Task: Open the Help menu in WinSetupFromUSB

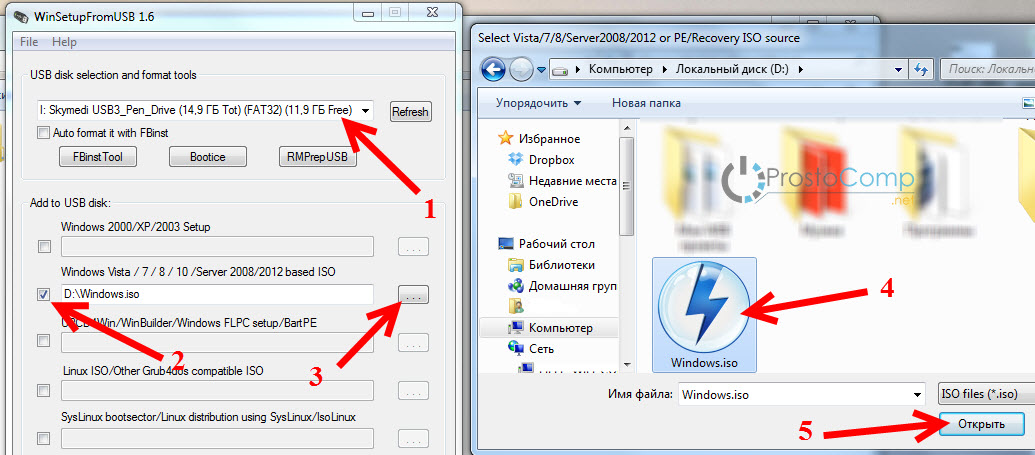Action: click(64, 42)
